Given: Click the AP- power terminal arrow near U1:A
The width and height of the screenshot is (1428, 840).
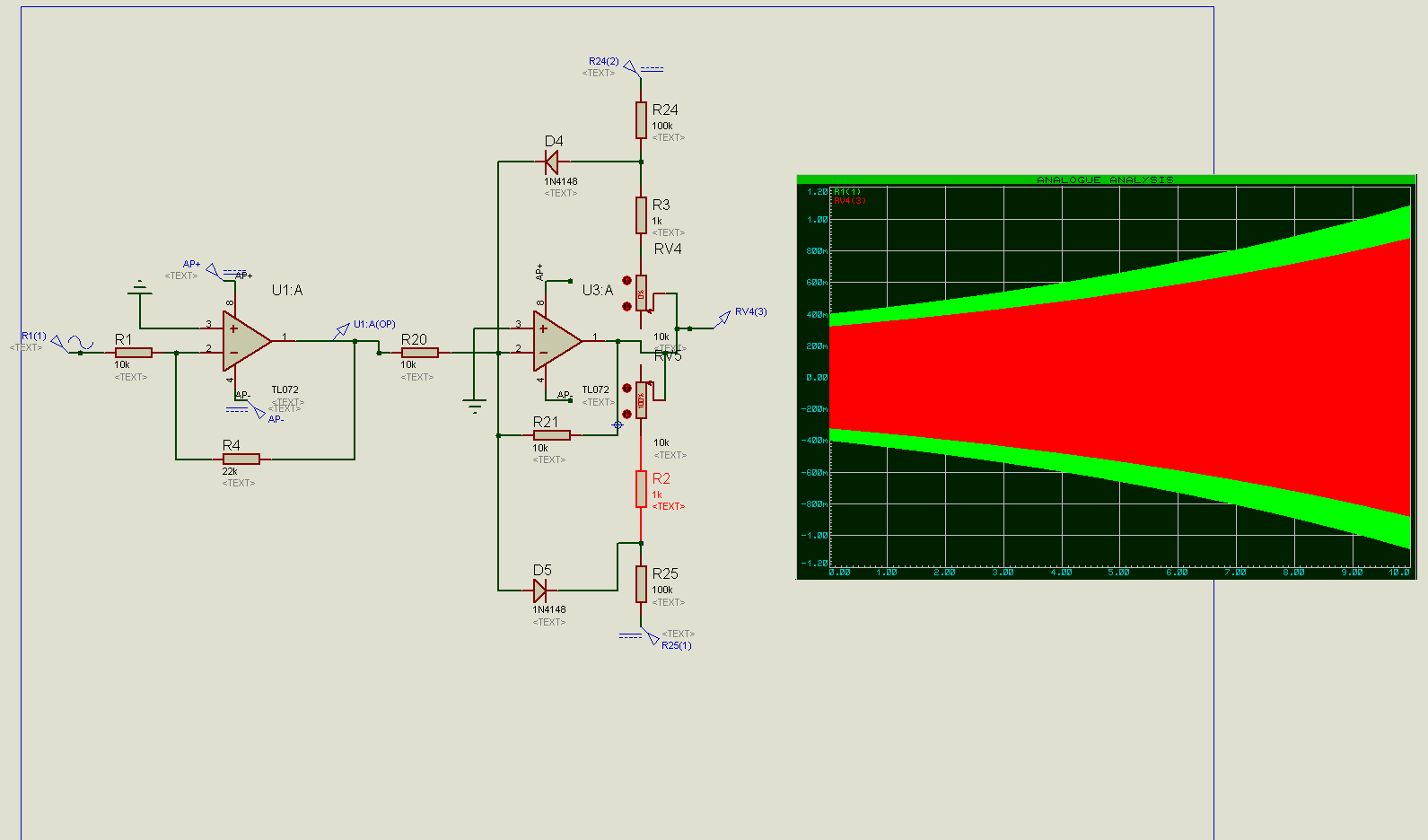Looking at the screenshot, I should [x=258, y=412].
